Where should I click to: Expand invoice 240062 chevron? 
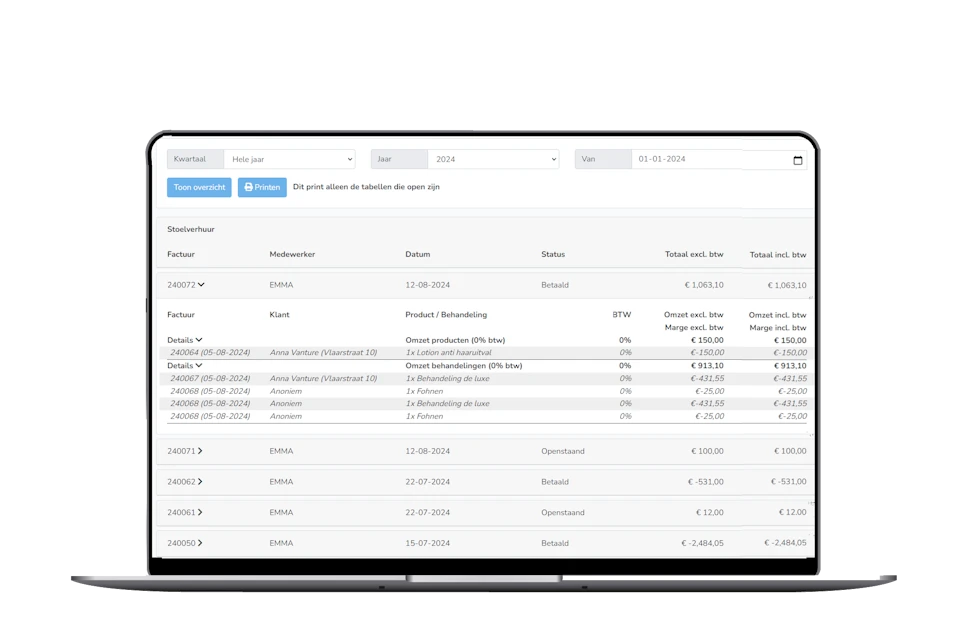(200, 482)
